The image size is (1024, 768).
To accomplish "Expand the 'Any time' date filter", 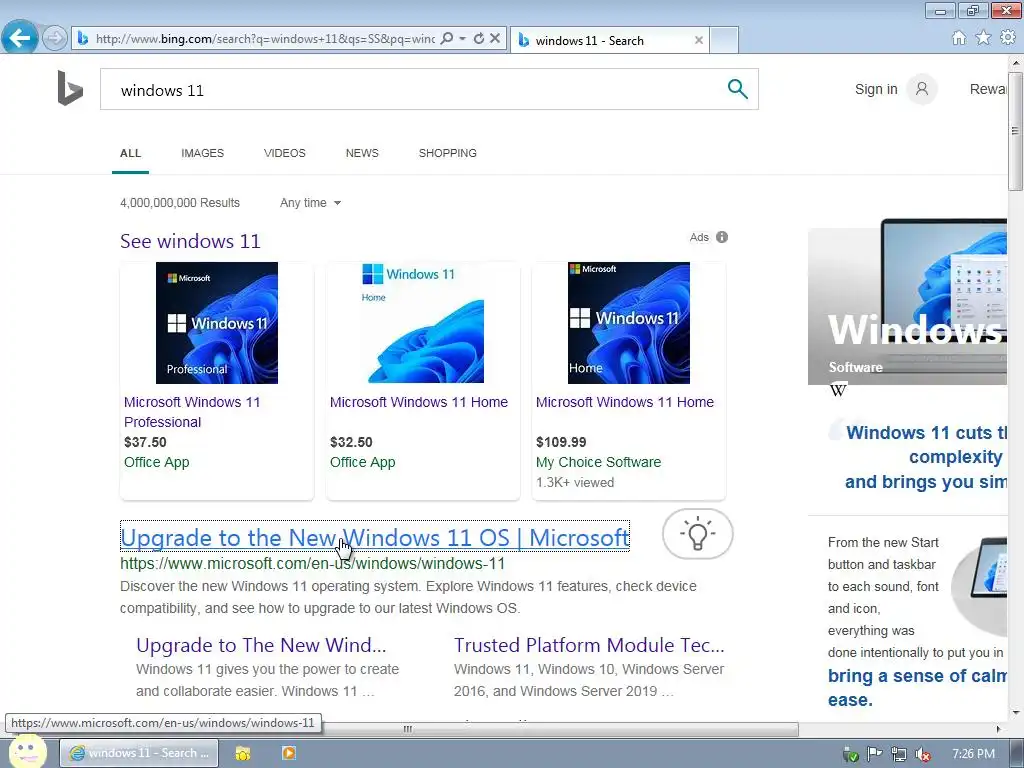I will click(x=310, y=203).
